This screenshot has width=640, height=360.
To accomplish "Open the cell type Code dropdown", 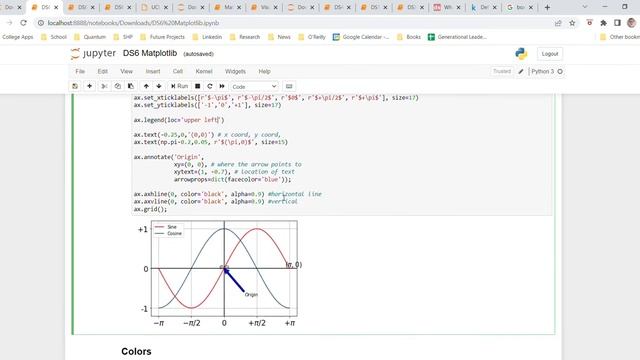I will tap(254, 87).
